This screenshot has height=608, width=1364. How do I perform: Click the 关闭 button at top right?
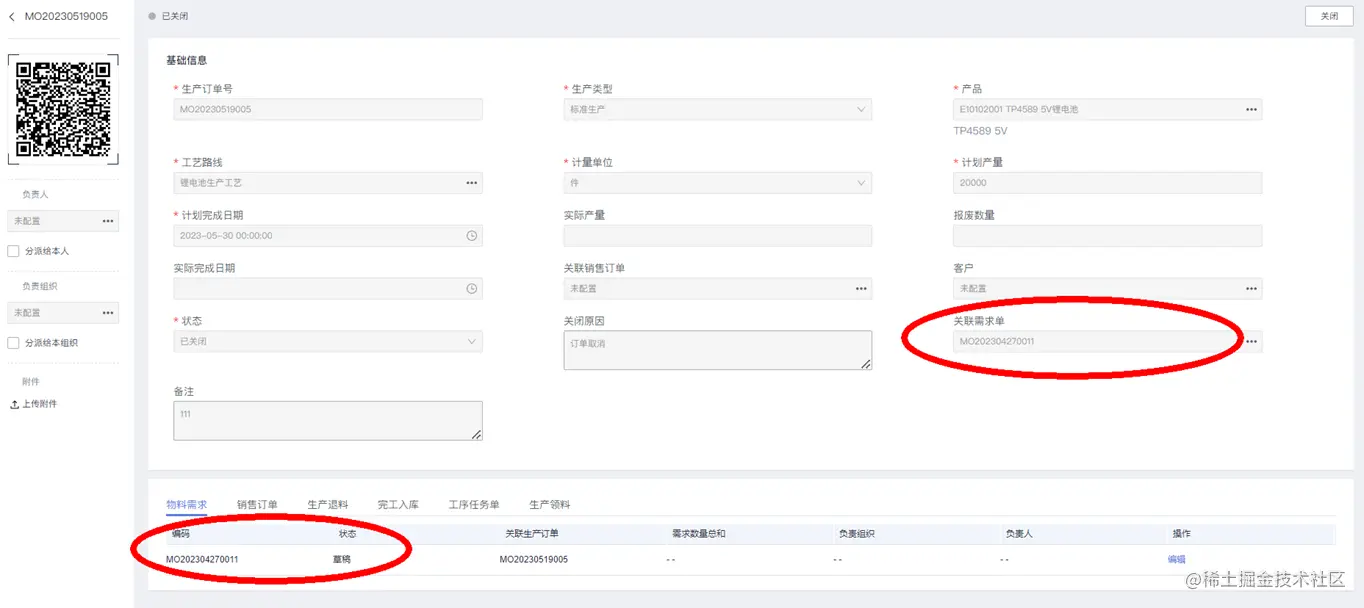click(x=1329, y=17)
